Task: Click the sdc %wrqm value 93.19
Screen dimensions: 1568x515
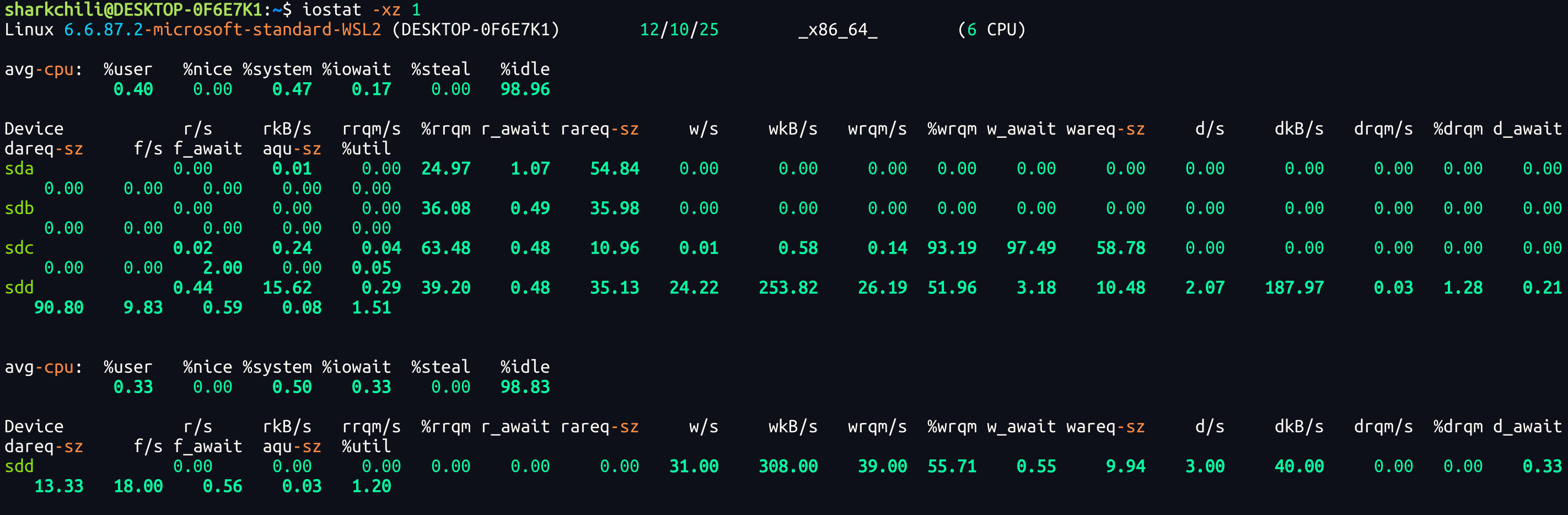Action: coord(952,248)
